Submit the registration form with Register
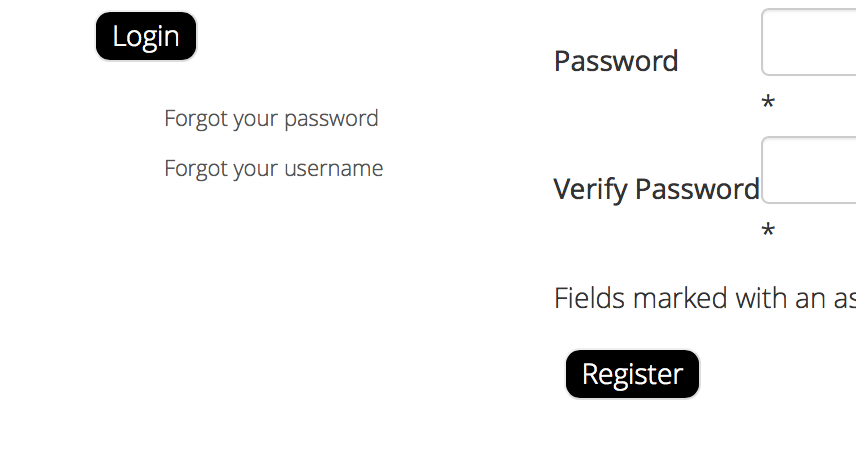The width and height of the screenshot is (856, 450). coord(632,374)
